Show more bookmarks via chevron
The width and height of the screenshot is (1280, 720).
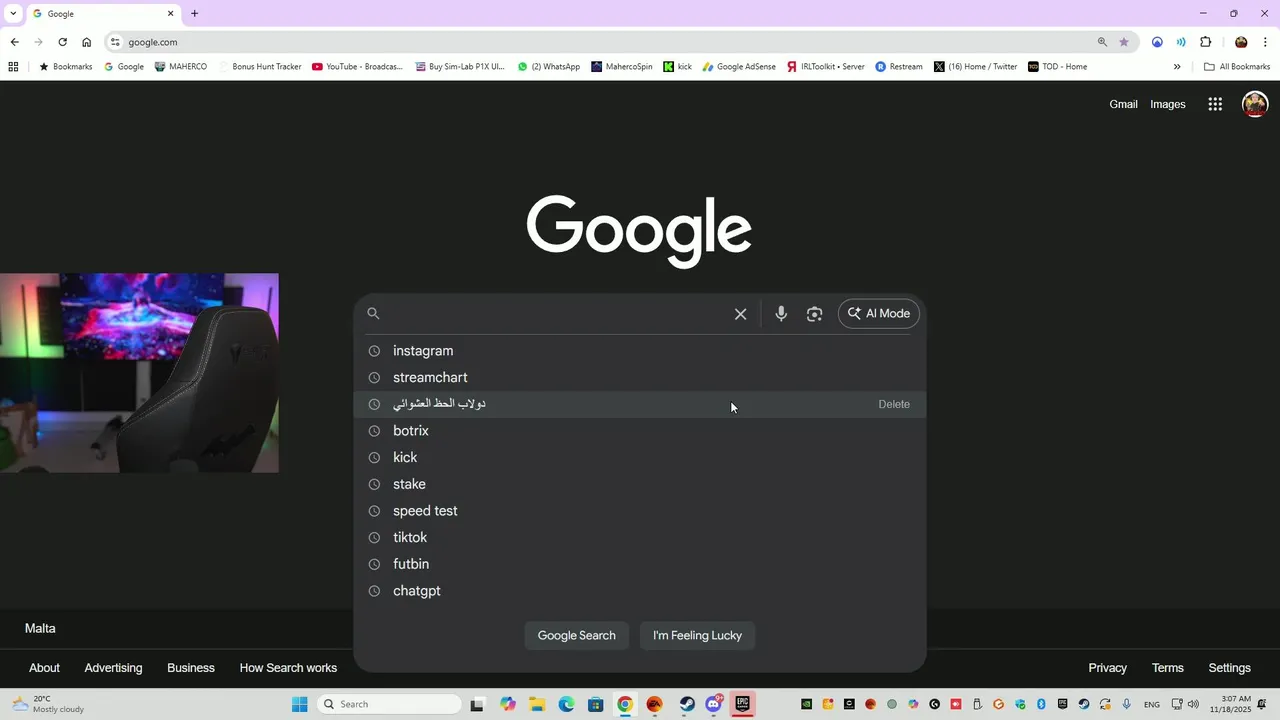click(x=1177, y=67)
